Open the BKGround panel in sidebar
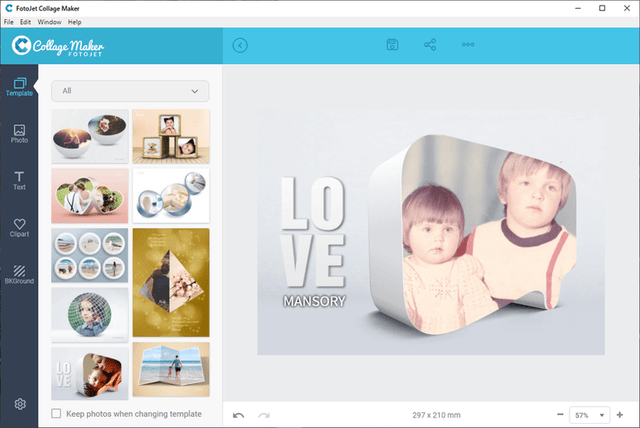Screen dimensions: 640x428 pos(19,274)
